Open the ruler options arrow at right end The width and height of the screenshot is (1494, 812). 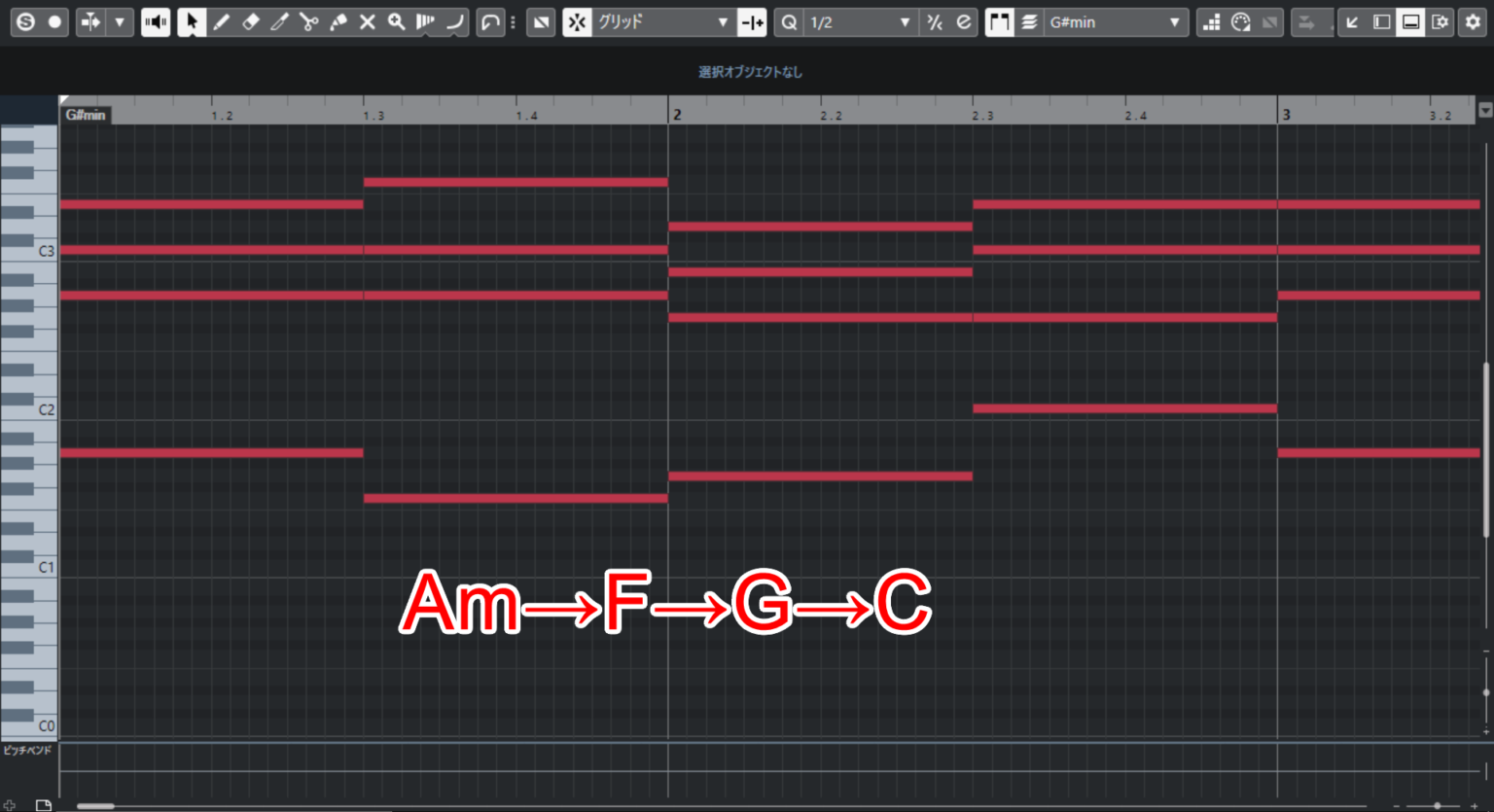coord(1485,110)
